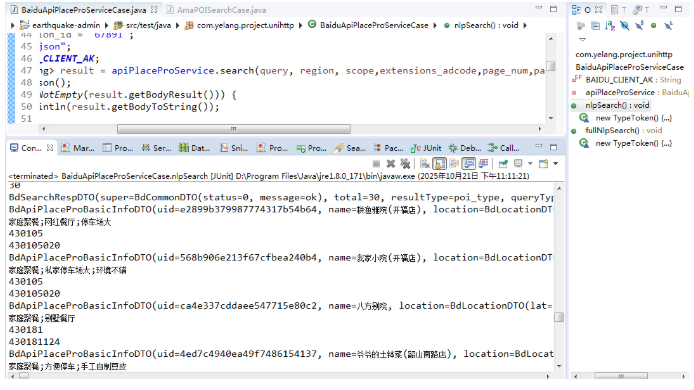Screen dimensions: 694x390
Task: Click the Terminate console button
Action: click(x=376, y=164)
